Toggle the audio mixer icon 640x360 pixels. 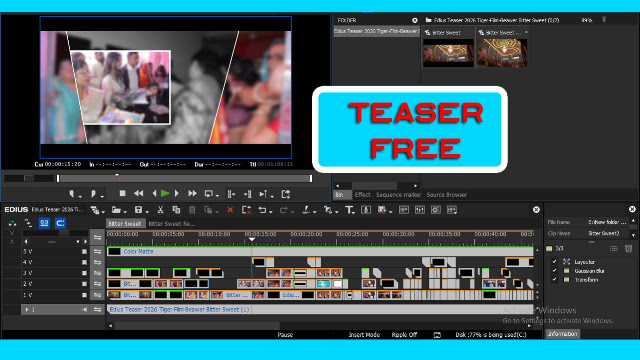[x=420, y=210]
